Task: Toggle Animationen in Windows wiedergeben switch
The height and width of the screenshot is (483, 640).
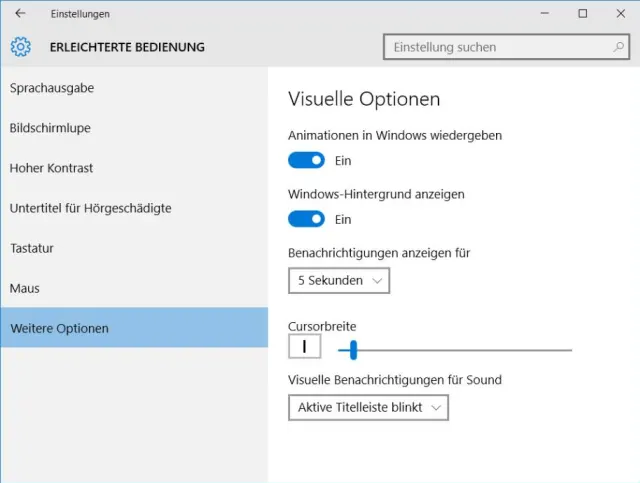Action: tap(306, 160)
